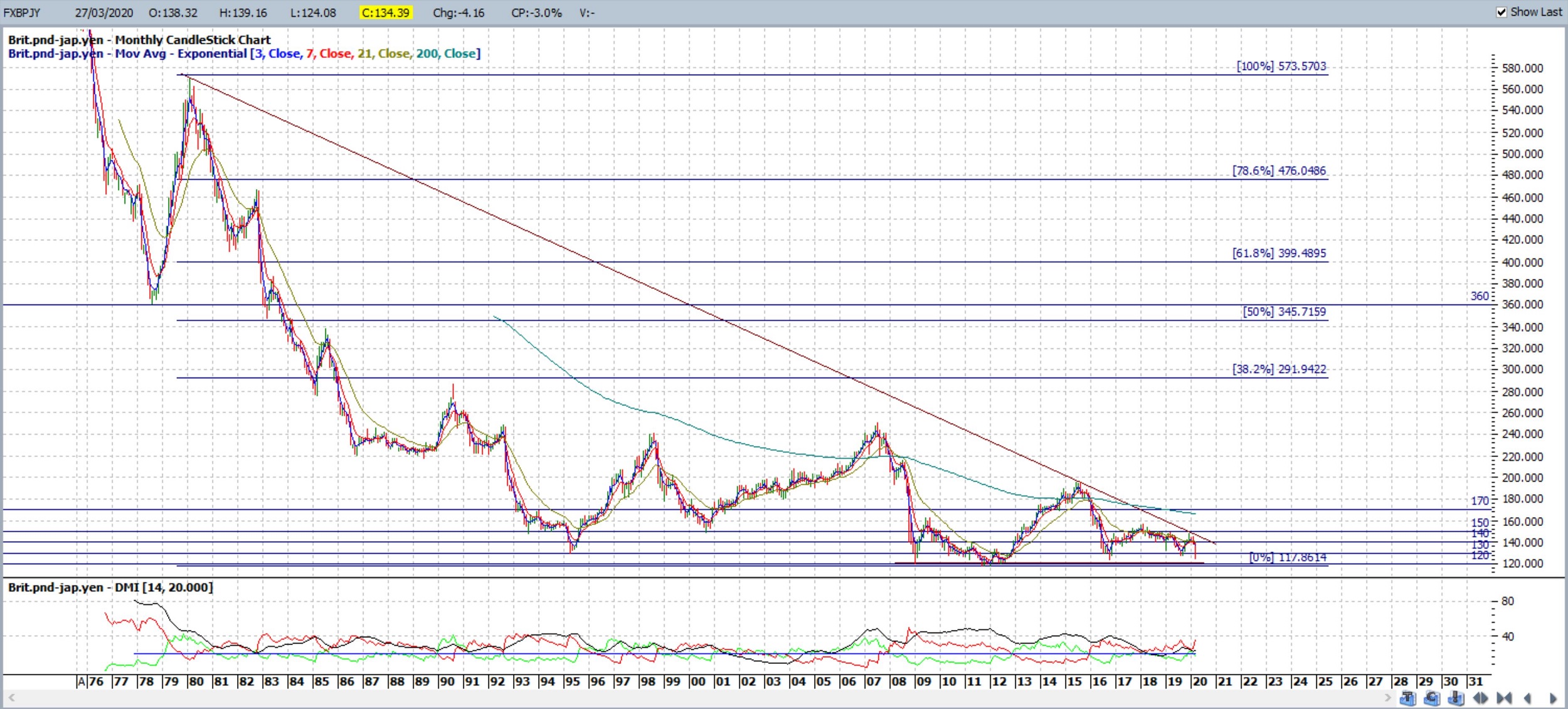The width and height of the screenshot is (1568, 709).
Task: Click the year label 20 on time axis
Action: coord(1199,681)
